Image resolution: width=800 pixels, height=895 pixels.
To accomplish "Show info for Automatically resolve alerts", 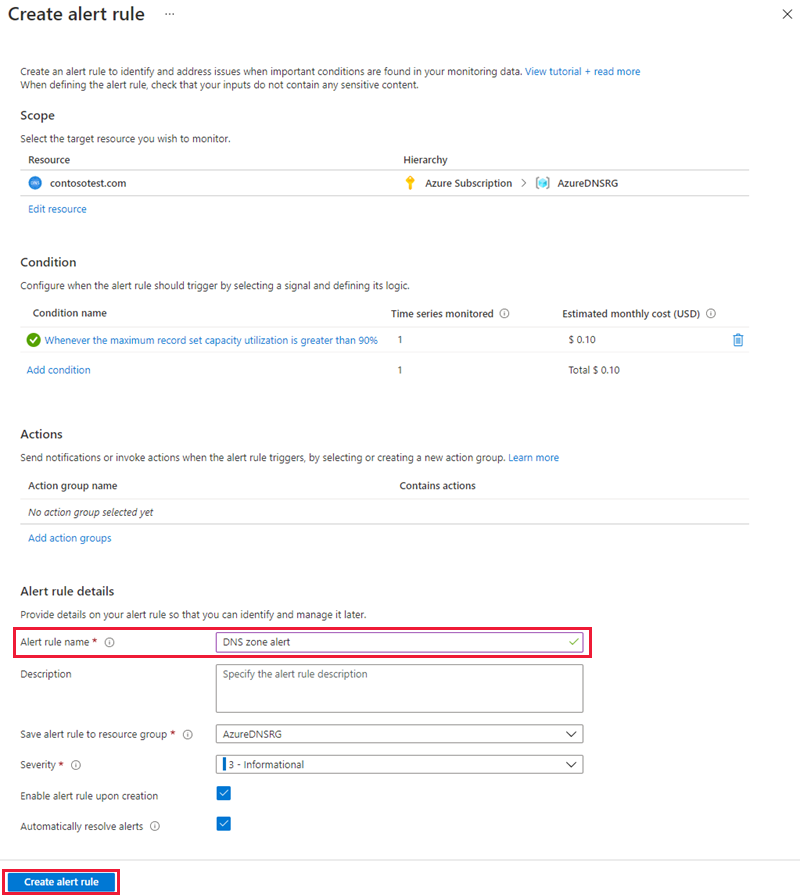I will tap(155, 827).
